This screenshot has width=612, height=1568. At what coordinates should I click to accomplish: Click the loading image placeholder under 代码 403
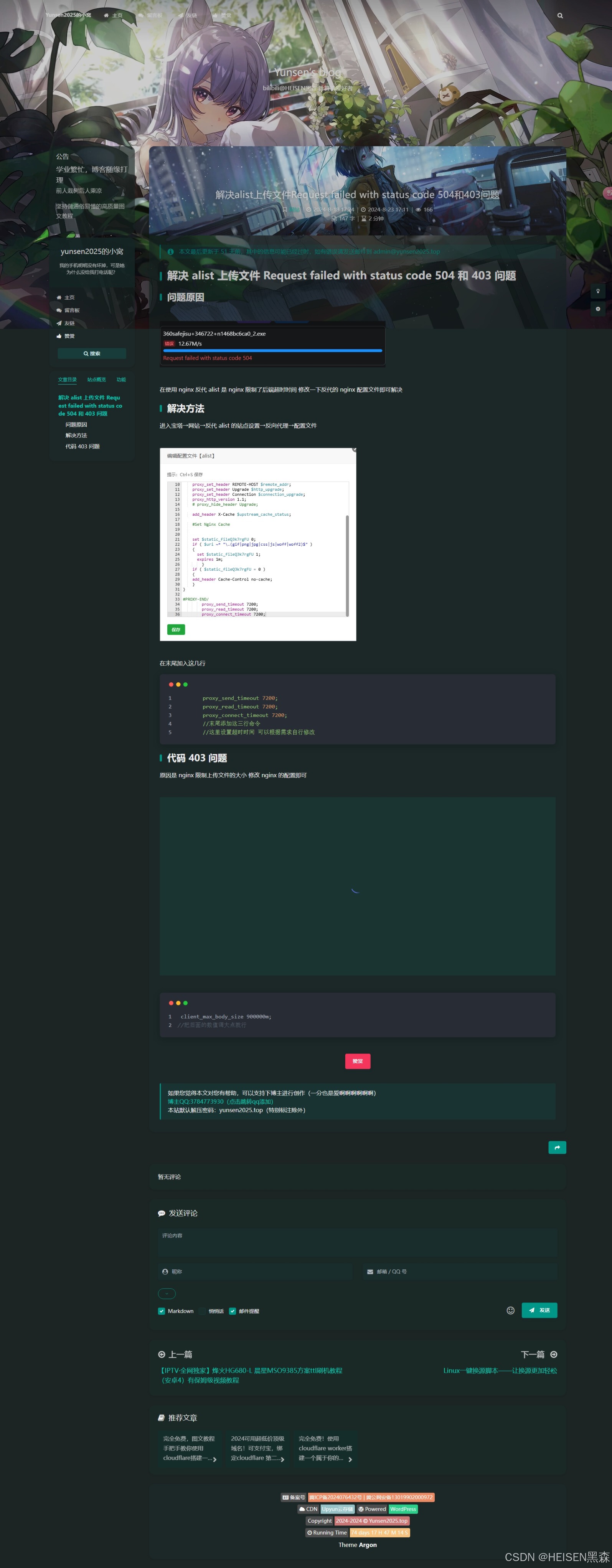click(357, 886)
